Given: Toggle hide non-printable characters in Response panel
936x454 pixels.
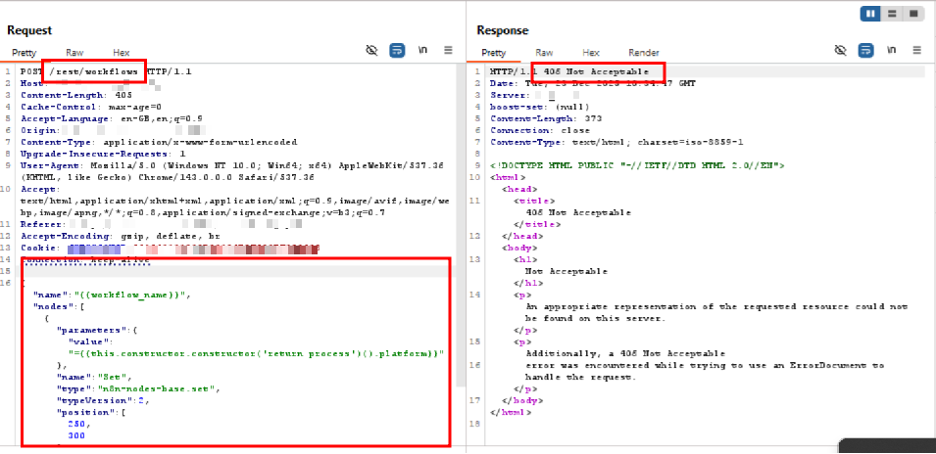Looking at the screenshot, I should [841, 51].
